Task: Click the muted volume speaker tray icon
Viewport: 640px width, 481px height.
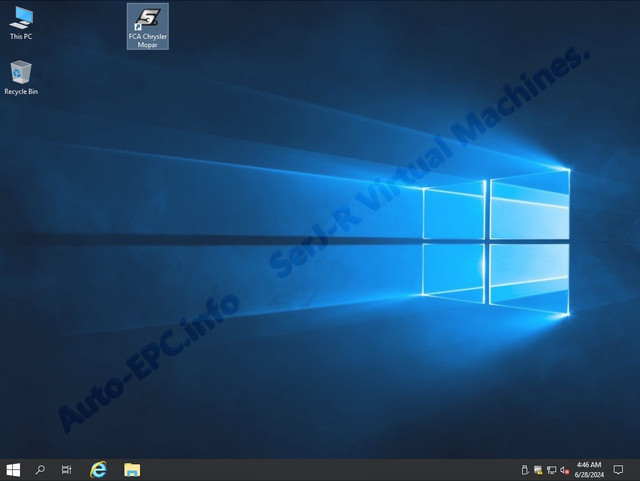Action: pos(564,470)
